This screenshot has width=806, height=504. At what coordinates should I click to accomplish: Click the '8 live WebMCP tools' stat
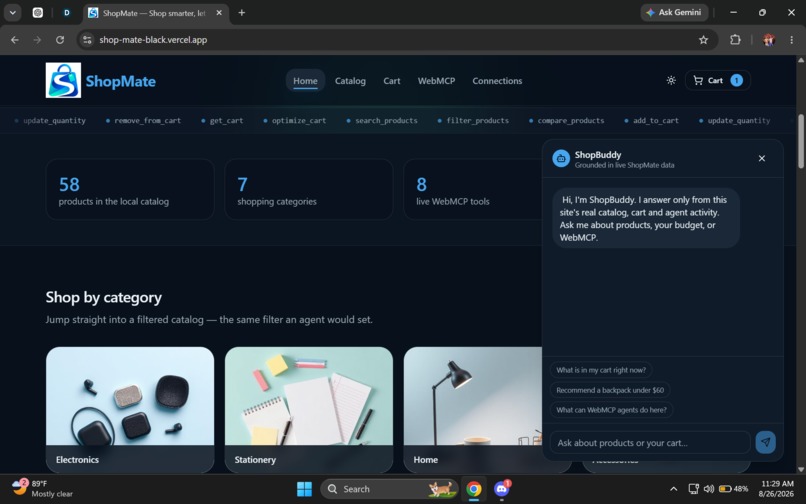[473, 190]
